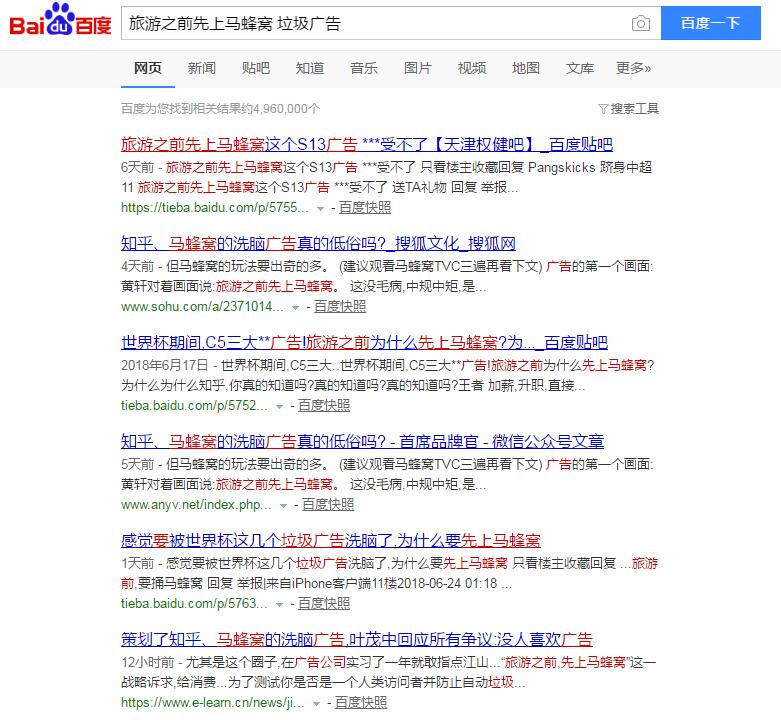Screen dimensions: 781x720
Task: Open the 视频 tab
Action: click(472, 68)
